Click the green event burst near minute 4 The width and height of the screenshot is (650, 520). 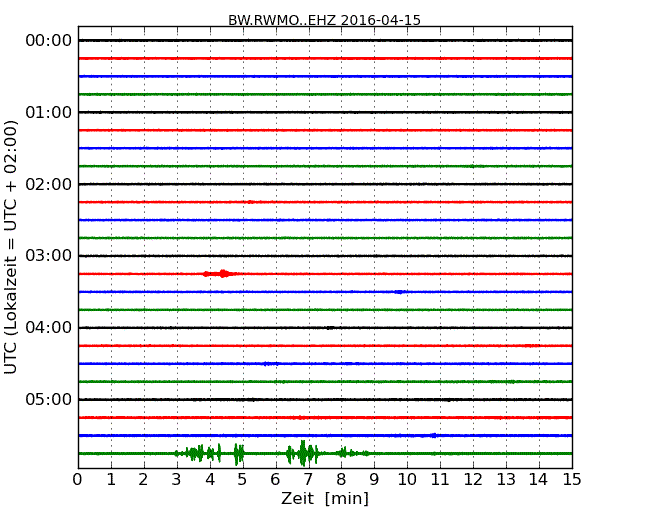(210, 453)
